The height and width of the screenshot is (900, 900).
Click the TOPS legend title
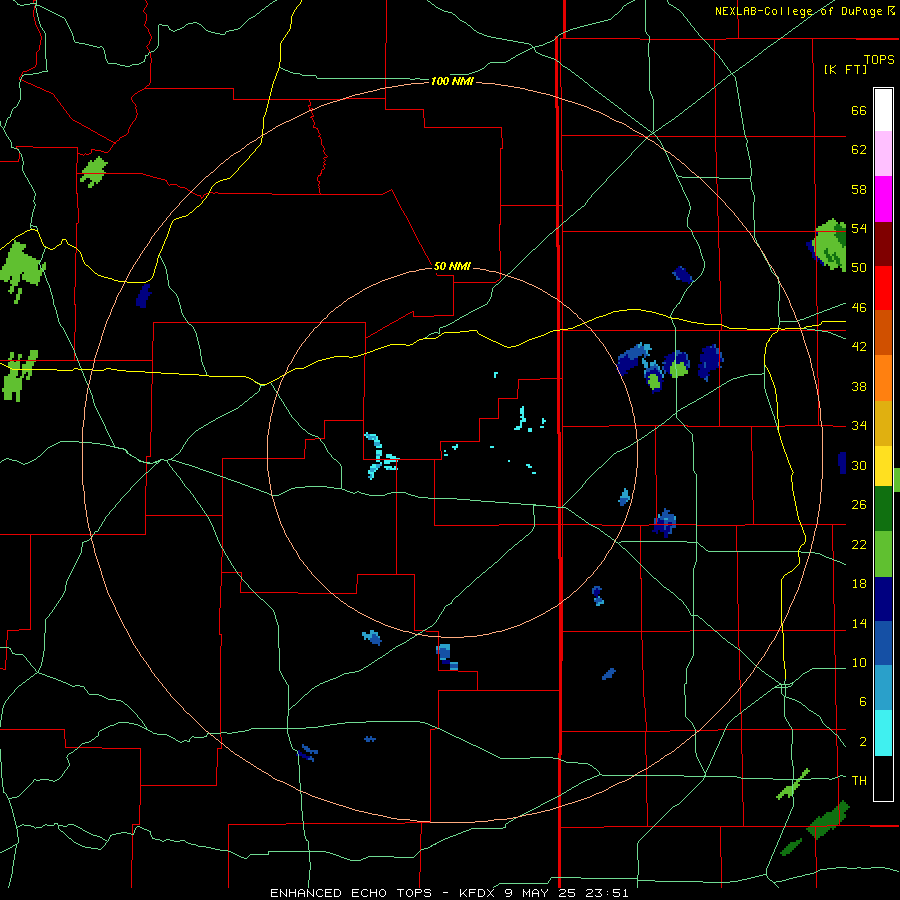point(879,60)
